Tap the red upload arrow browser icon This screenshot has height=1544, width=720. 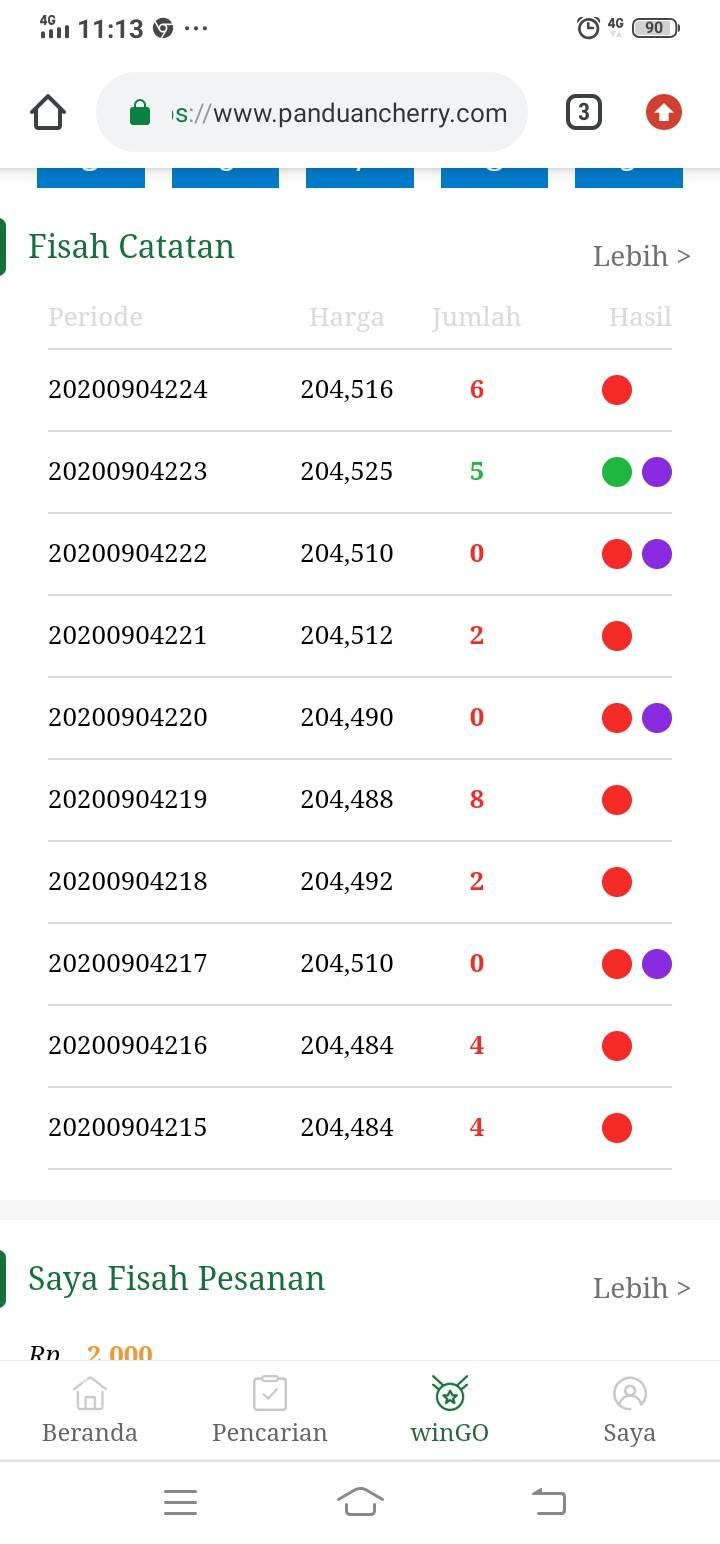[x=663, y=112]
